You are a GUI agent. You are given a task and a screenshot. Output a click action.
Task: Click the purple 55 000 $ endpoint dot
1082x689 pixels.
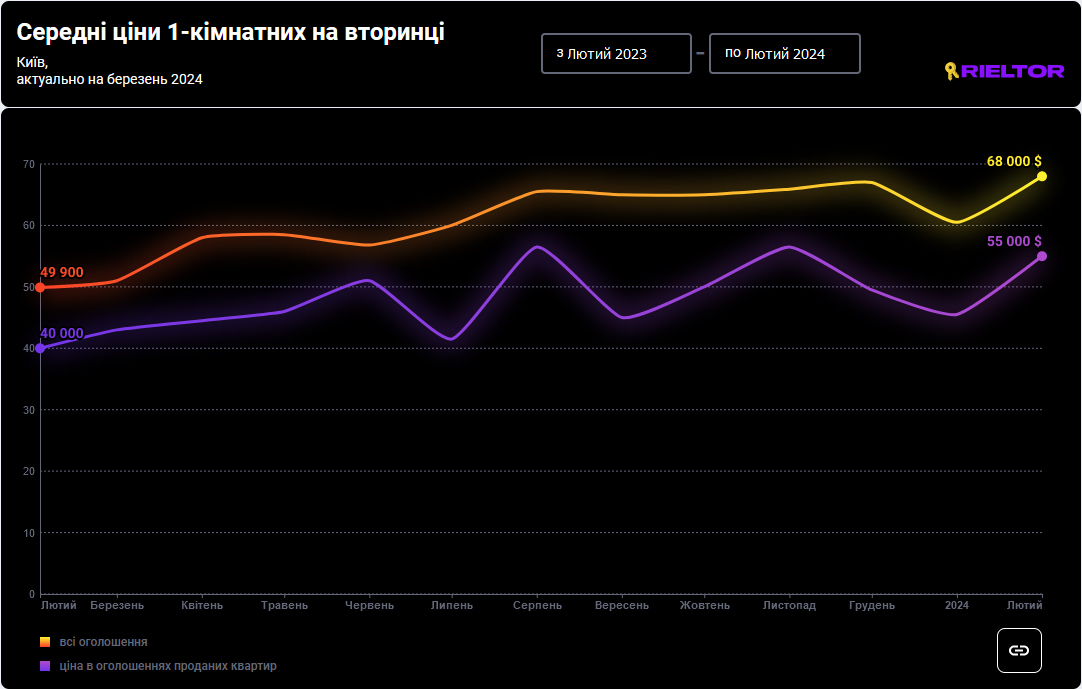(x=1042, y=256)
